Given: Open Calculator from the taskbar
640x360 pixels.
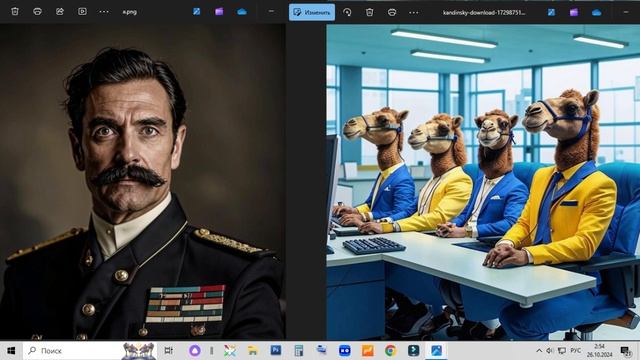Looking at the screenshot, I should click(x=299, y=351).
